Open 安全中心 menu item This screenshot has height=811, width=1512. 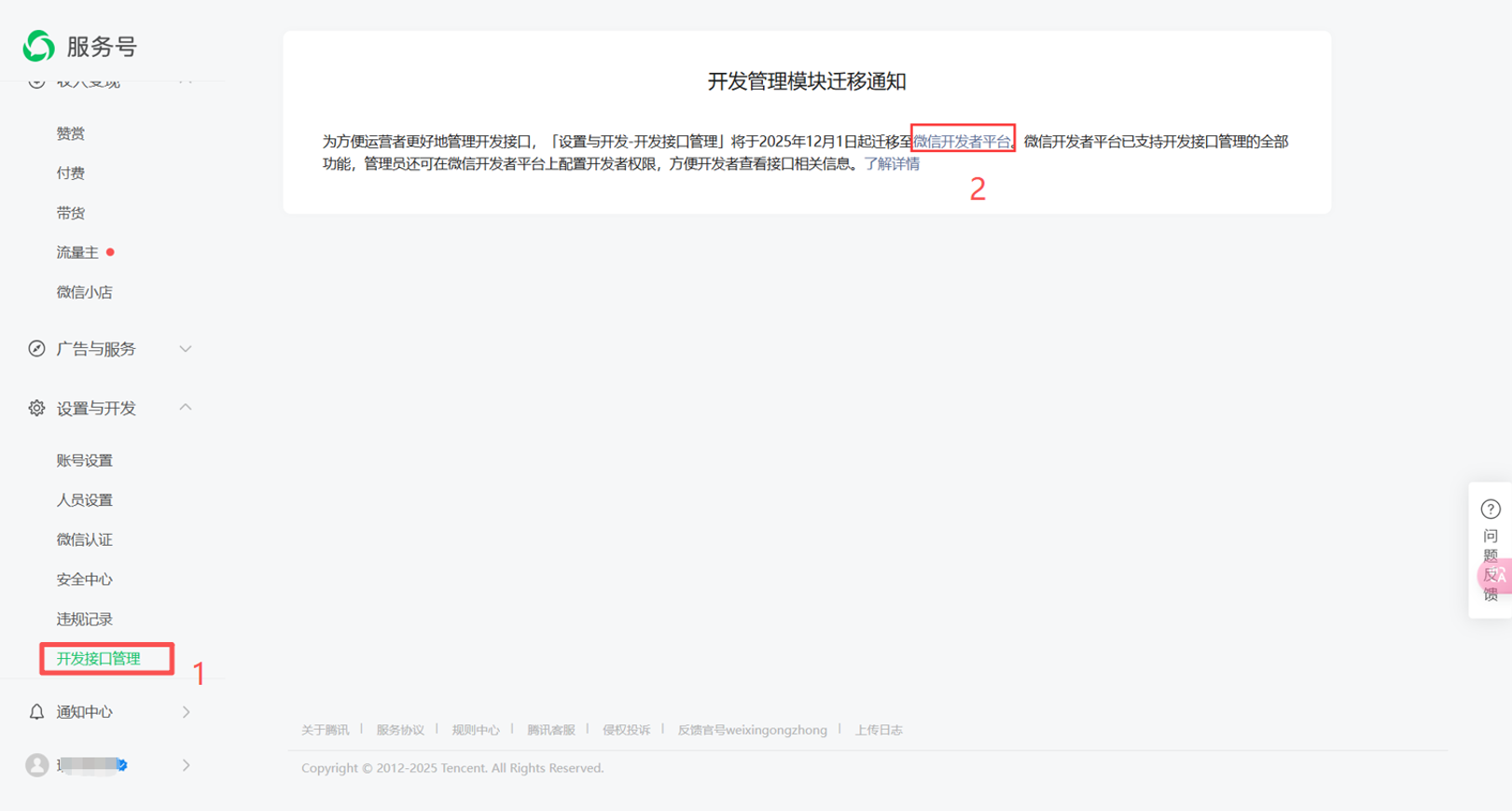coord(85,580)
